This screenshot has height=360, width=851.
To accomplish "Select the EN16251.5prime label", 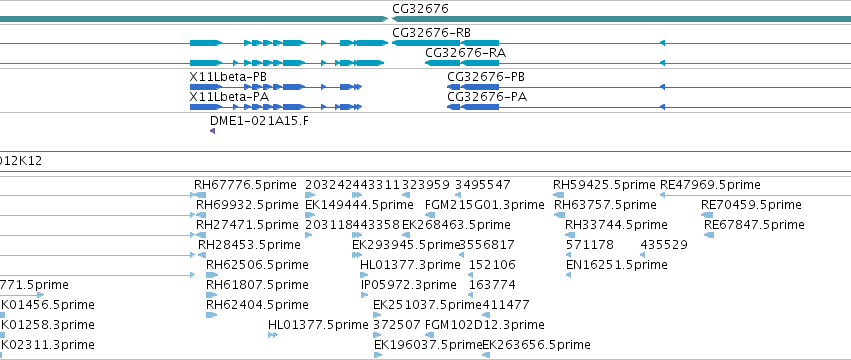I will [x=617, y=265].
